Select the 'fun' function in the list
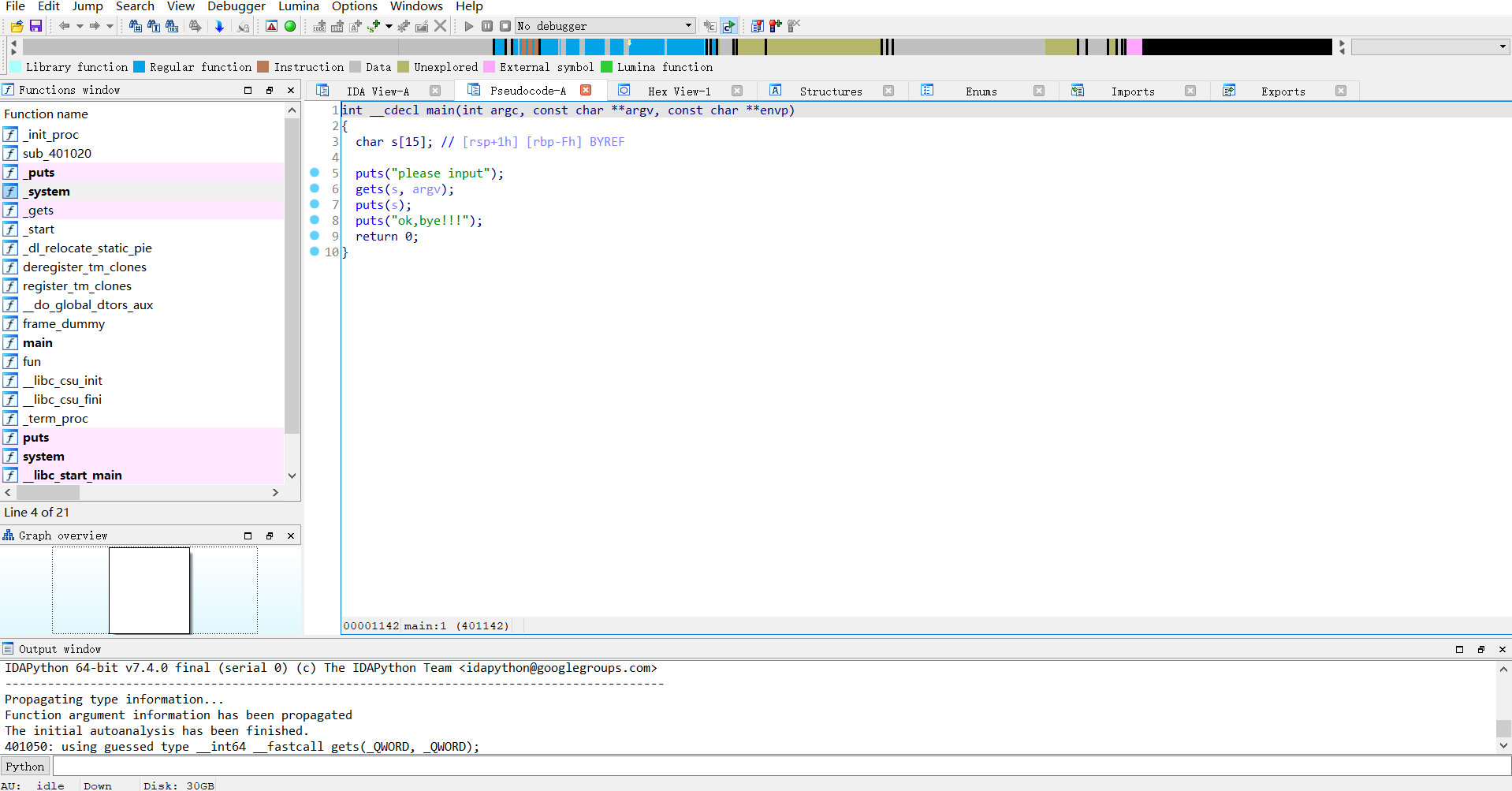Image resolution: width=1512 pixels, height=791 pixels. (142, 362)
